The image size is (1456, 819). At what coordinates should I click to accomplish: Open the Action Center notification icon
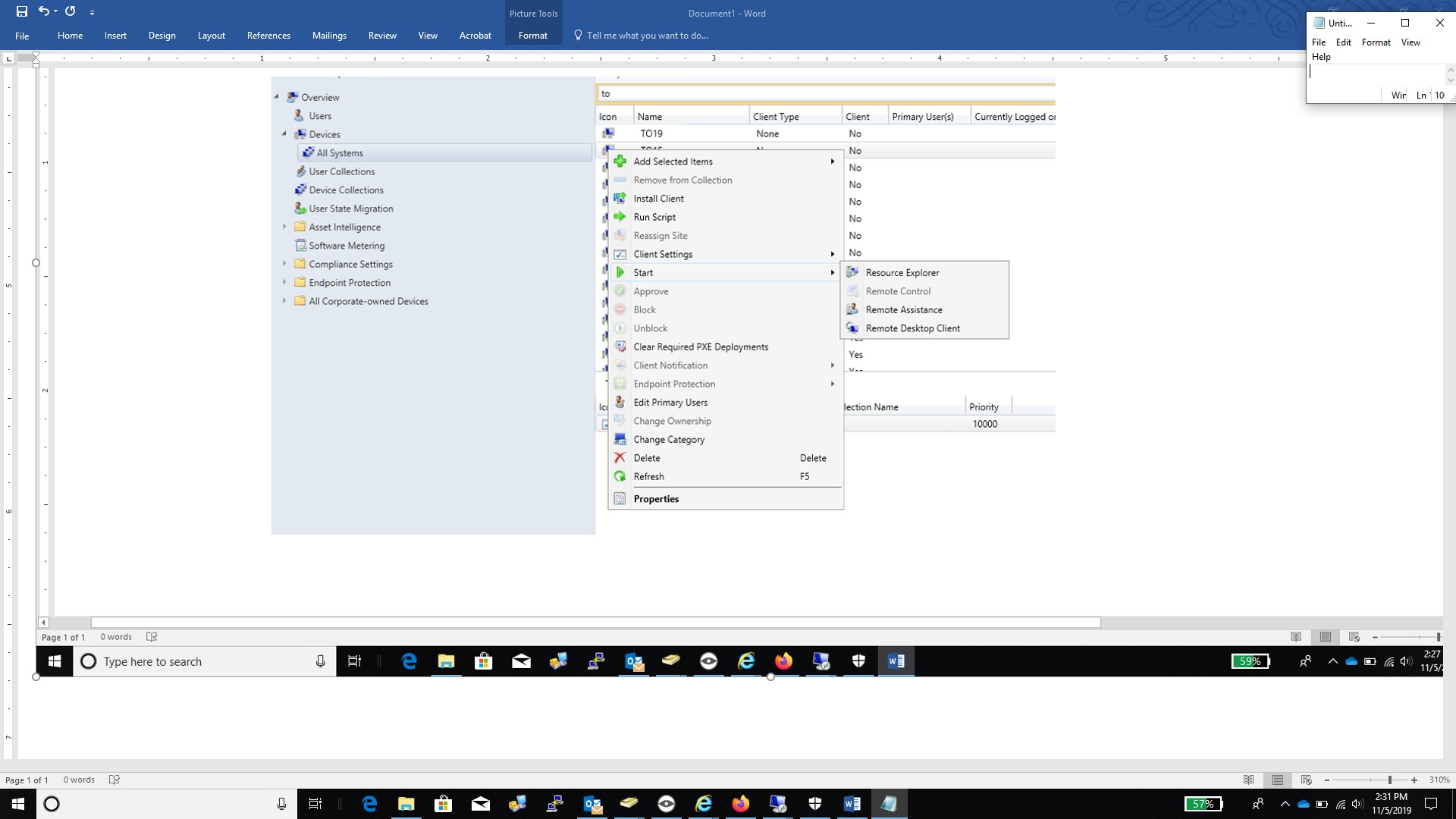pyautogui.click(x=1431, y=804)
